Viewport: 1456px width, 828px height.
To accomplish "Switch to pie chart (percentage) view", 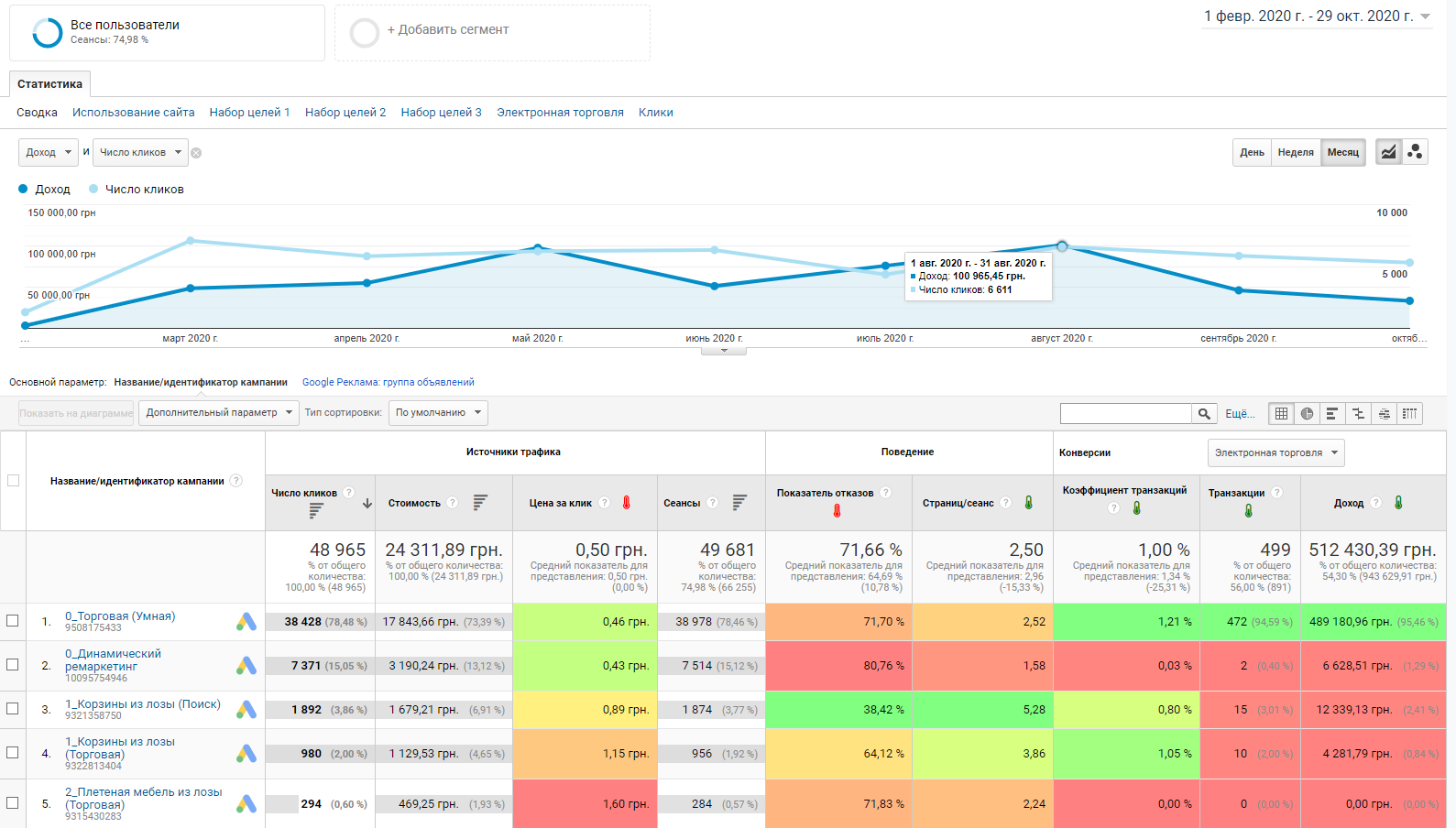I will pyautogui.click(x=1307, y=414).
